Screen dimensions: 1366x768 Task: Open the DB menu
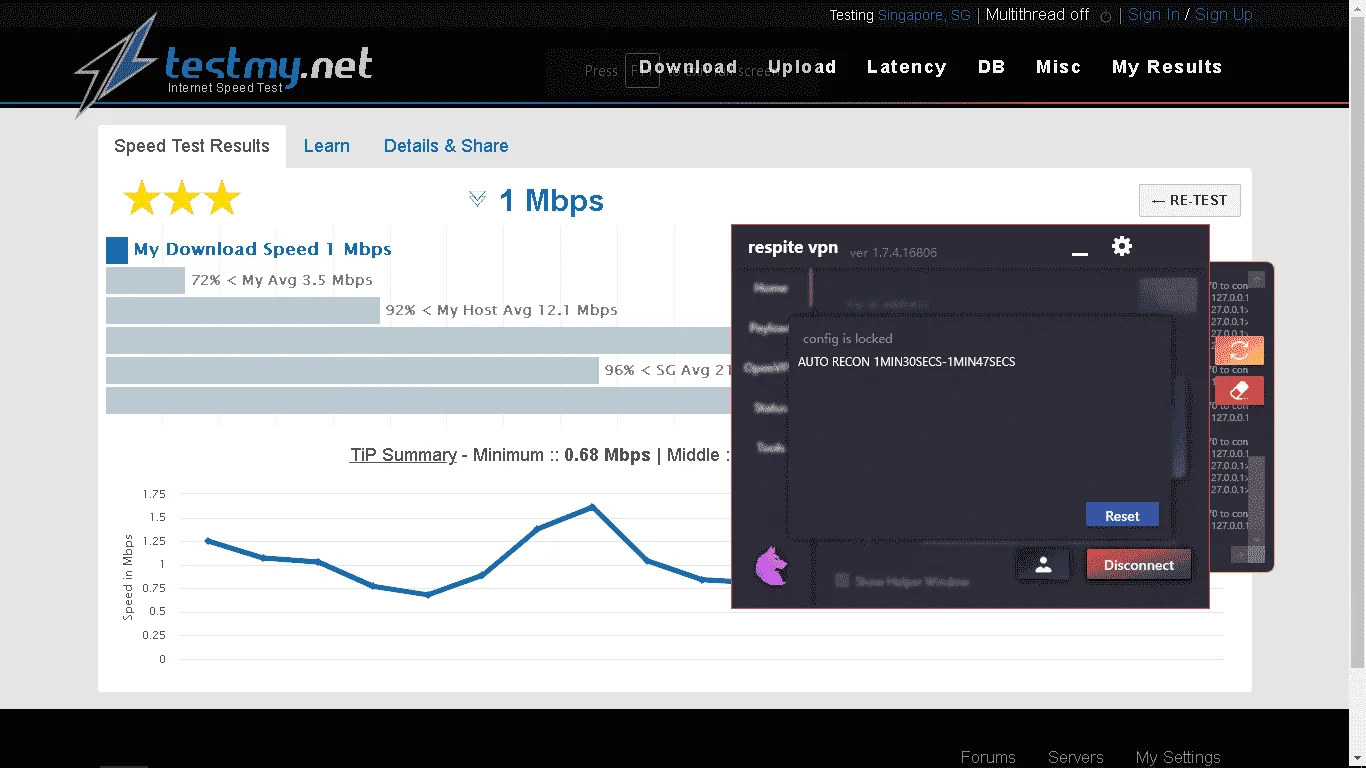(991, 67)
